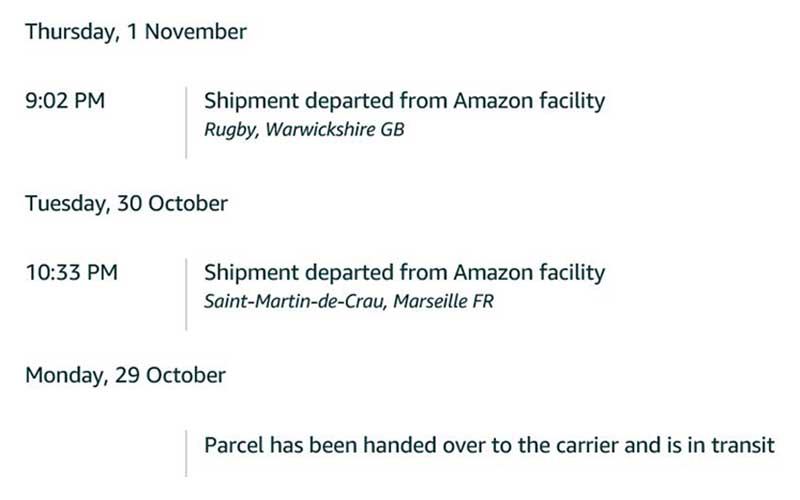
Task: Click the shipment departed status above Saint-Martin-de-Crau
Action: pos(404,272)
